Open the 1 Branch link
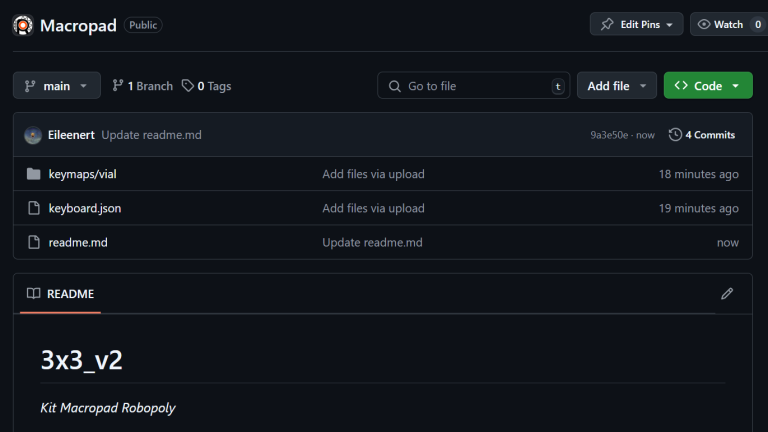This screenshot has width=768, height=432. [x=142, y=86]
